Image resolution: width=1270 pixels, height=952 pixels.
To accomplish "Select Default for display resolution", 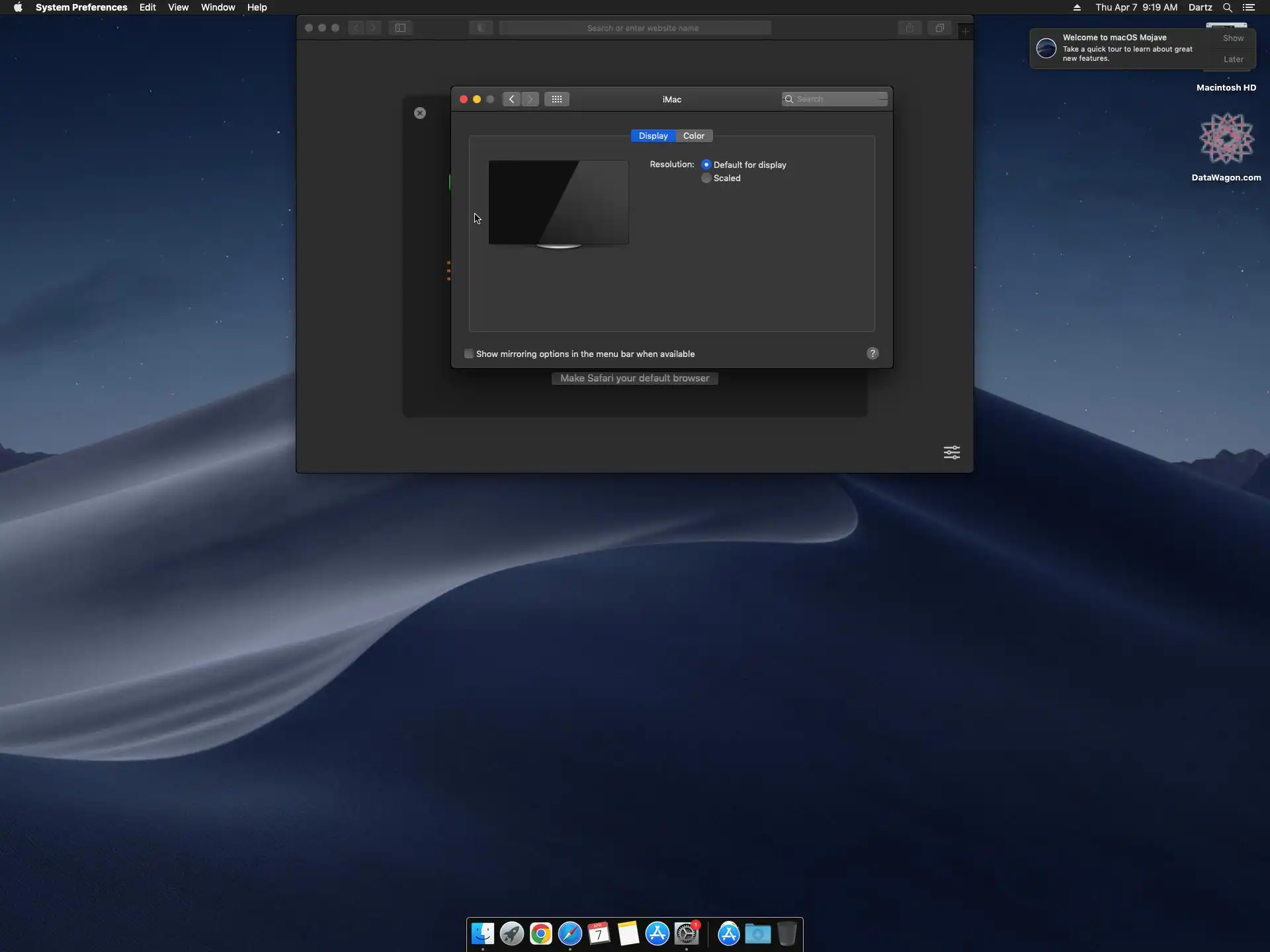I will tap(706, 165).
